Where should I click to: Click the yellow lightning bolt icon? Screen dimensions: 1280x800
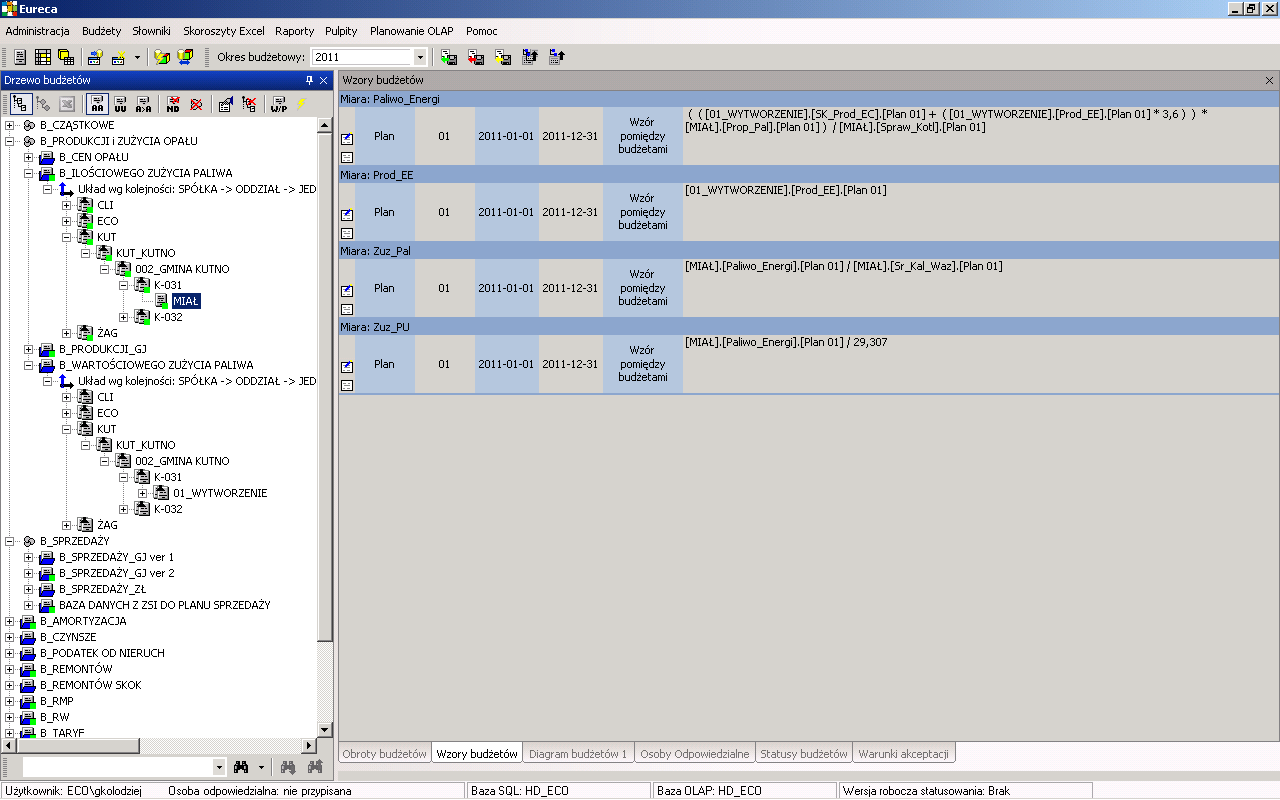click(x=300, y=103)
